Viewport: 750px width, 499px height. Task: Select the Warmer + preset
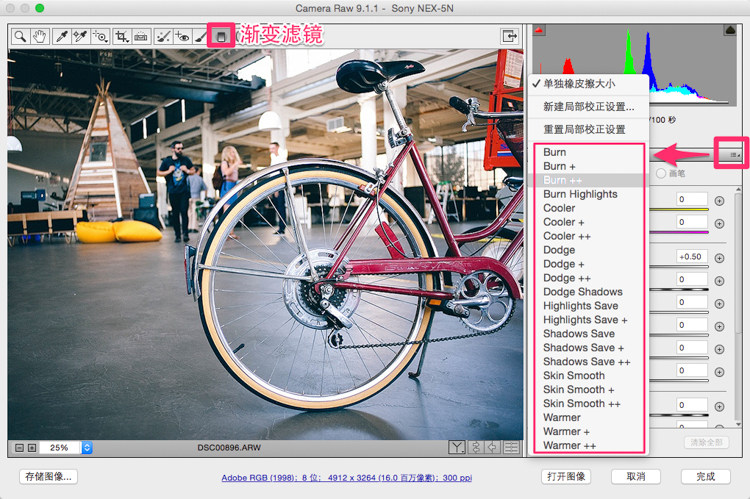pyautogui.click(x=589, y=432)
